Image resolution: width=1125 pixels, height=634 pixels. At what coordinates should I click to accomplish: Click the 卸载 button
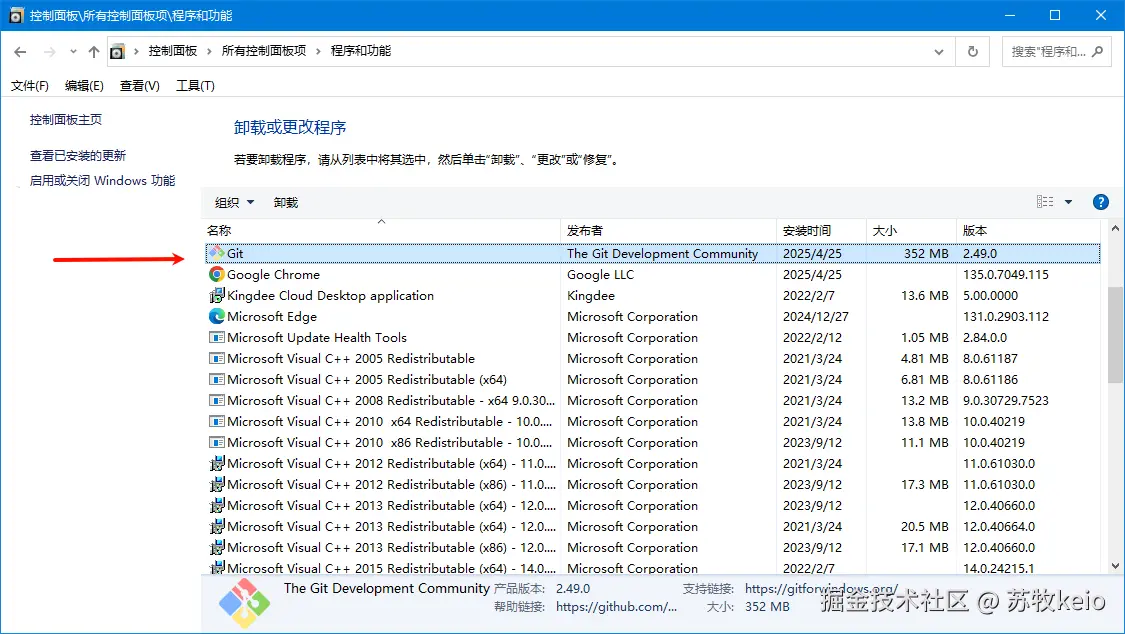[286, 202]
